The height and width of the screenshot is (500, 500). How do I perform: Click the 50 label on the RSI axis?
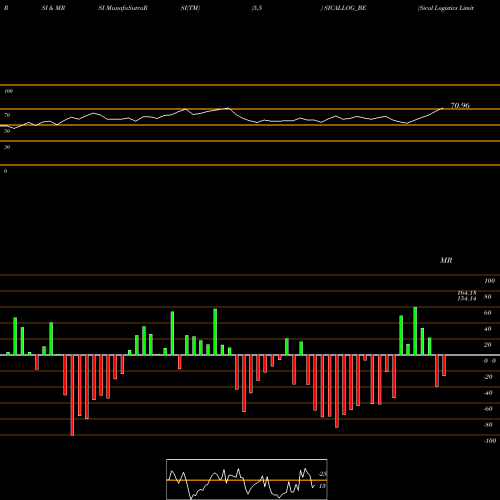7,131
